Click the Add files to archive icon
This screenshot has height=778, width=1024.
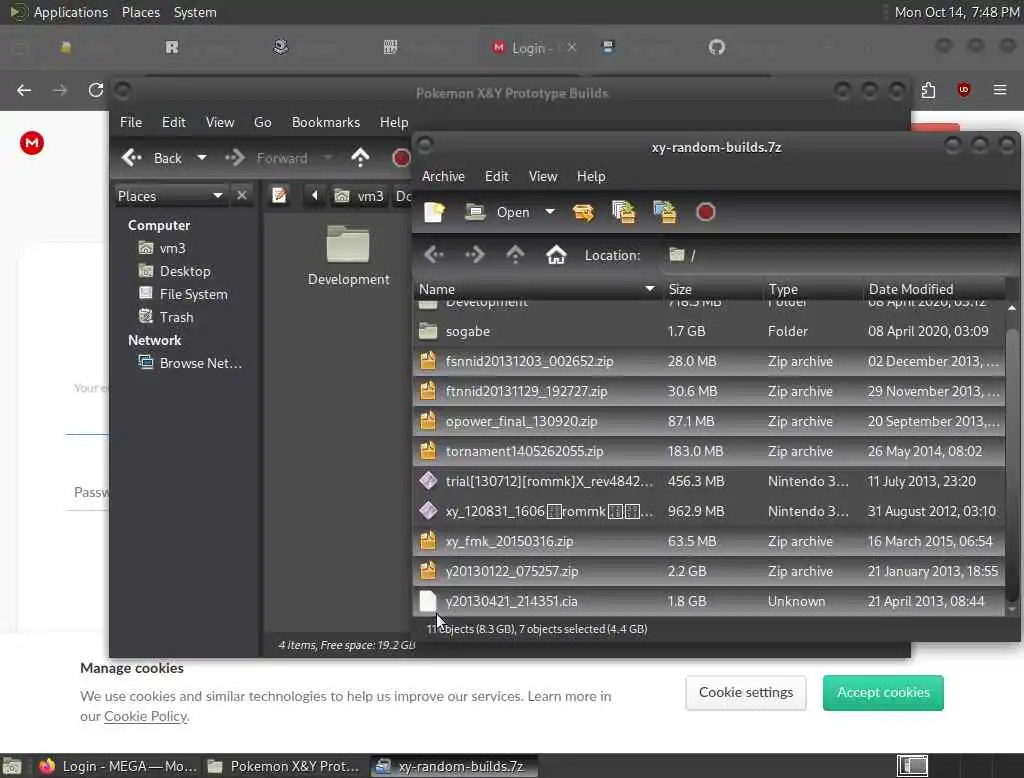[x=624, y=212]
